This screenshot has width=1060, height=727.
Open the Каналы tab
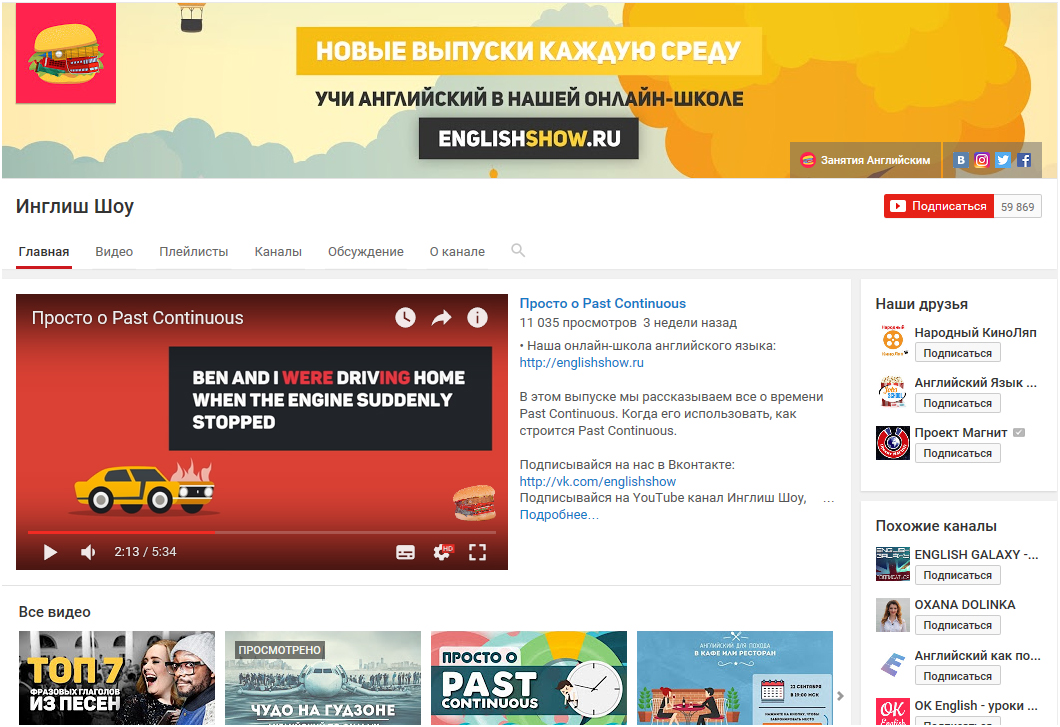click(x=278, y=252)
